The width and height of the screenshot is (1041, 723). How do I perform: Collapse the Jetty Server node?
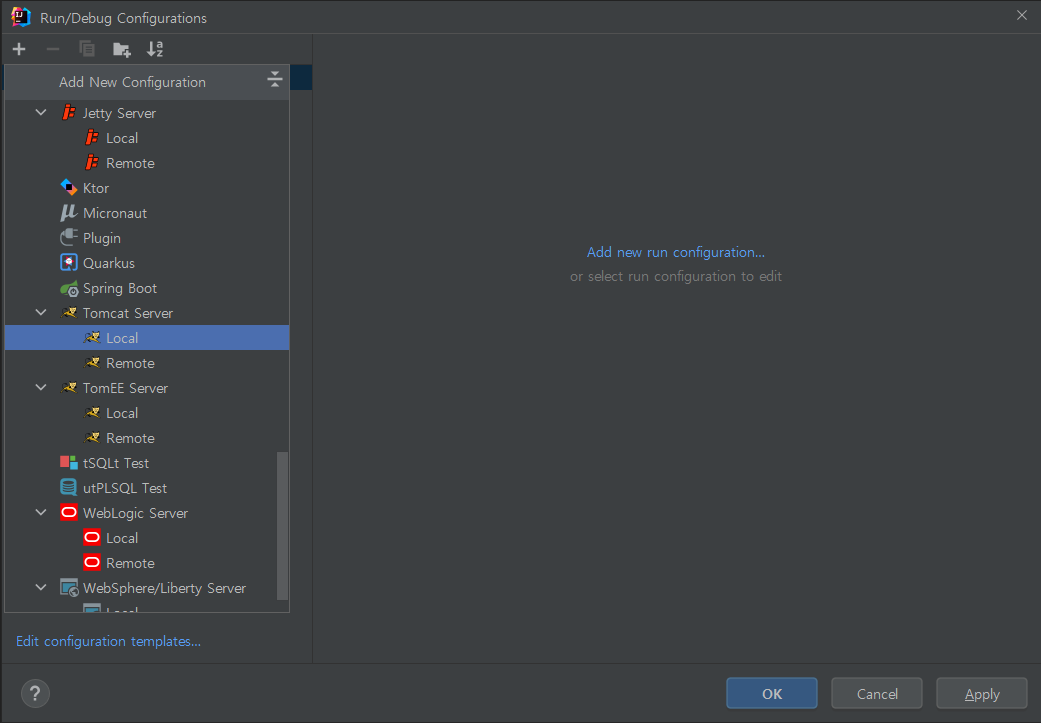coord(41,113)
